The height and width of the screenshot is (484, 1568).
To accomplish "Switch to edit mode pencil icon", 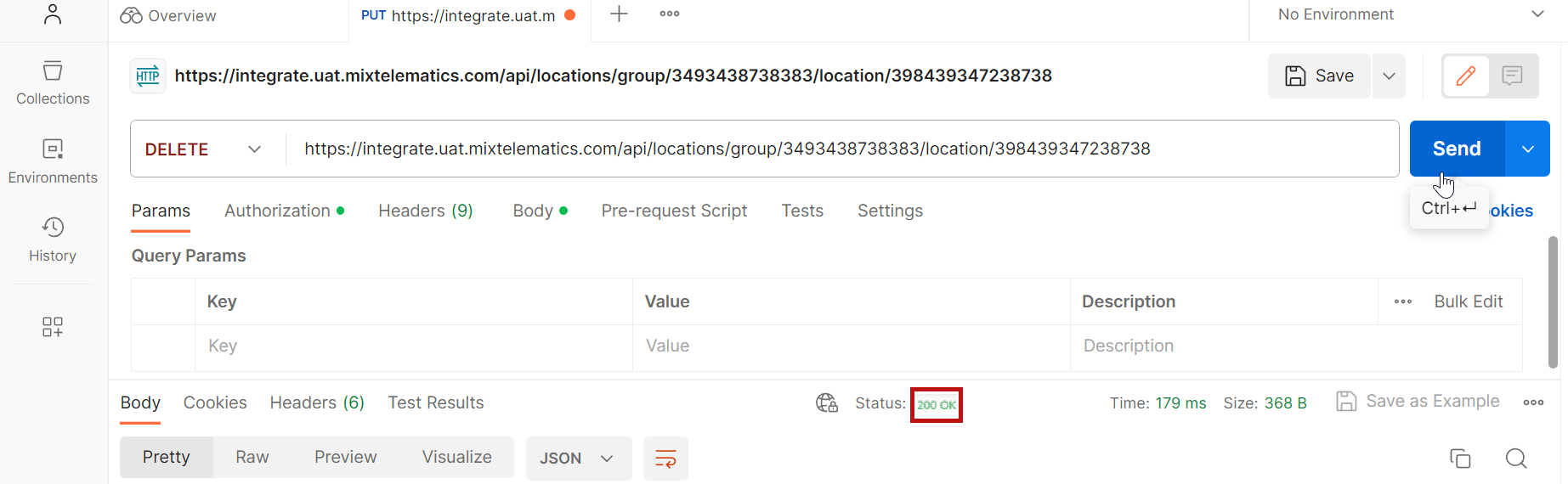I will tap(1466, 76).
